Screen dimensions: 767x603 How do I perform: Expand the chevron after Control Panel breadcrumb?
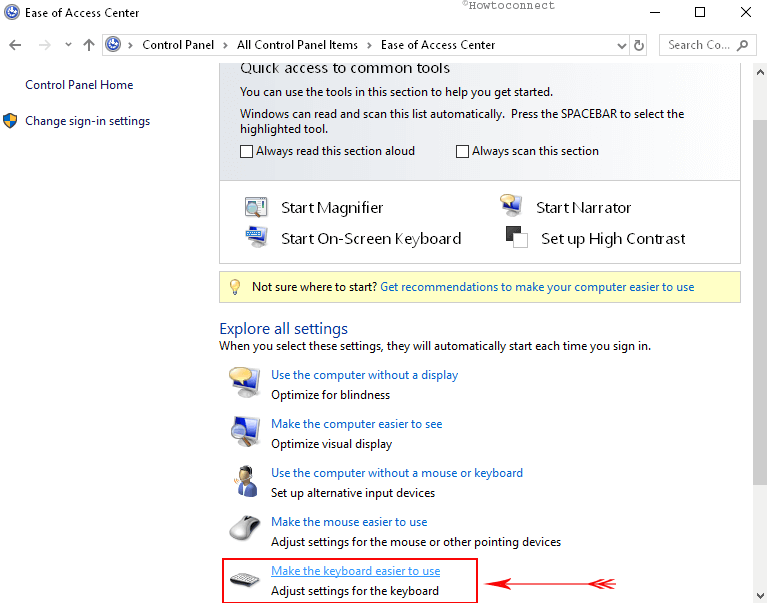pyautogui.click(x=225, y=45)
